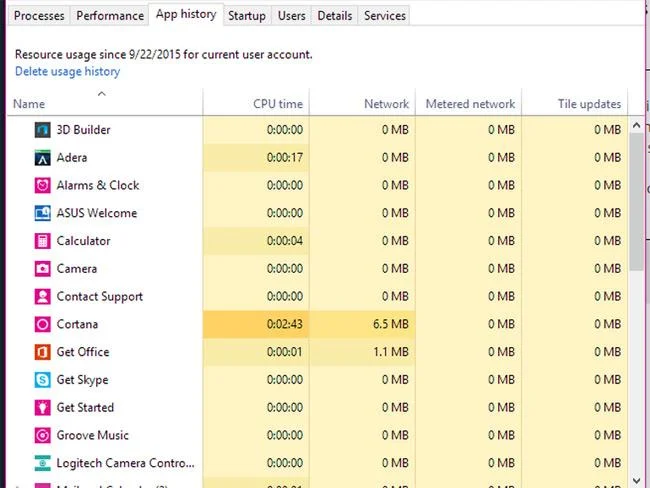Click Get Office CPU time 0:00:01
The height and width of the screenshot is (488, 650).
(285, 352)
